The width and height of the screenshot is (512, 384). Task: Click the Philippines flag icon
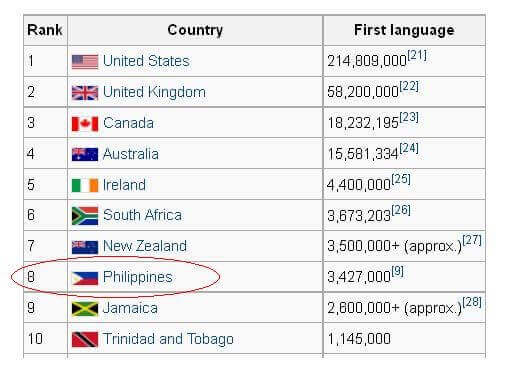coord(85,279)
